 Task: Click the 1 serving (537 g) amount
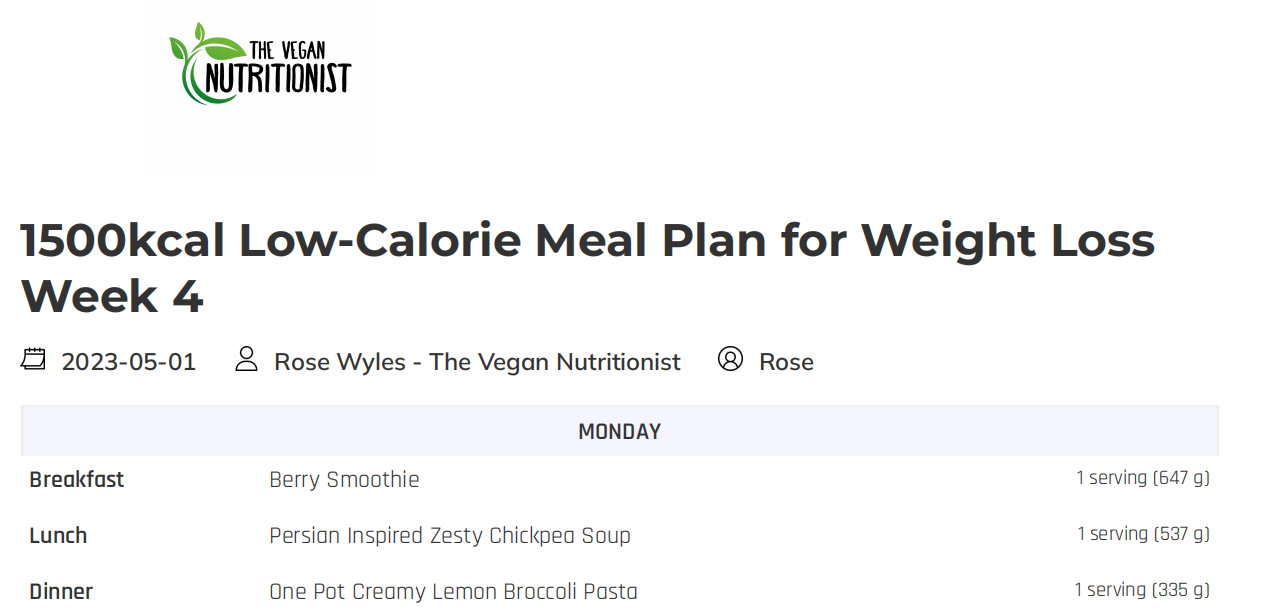(1143, 534)
